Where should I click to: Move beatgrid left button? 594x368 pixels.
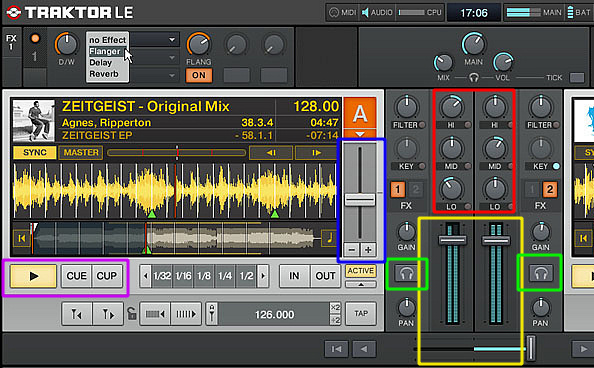155,314
